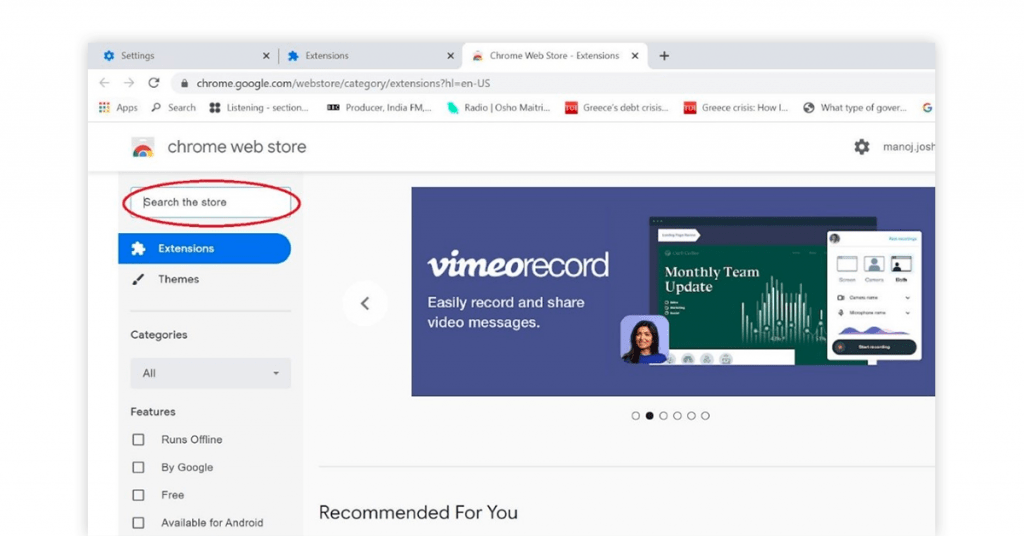Image resolution: width=1024 pixels, height=536 pixels.
Task: Open the Listening - section bookmark
Action: (x=259, y=108)
